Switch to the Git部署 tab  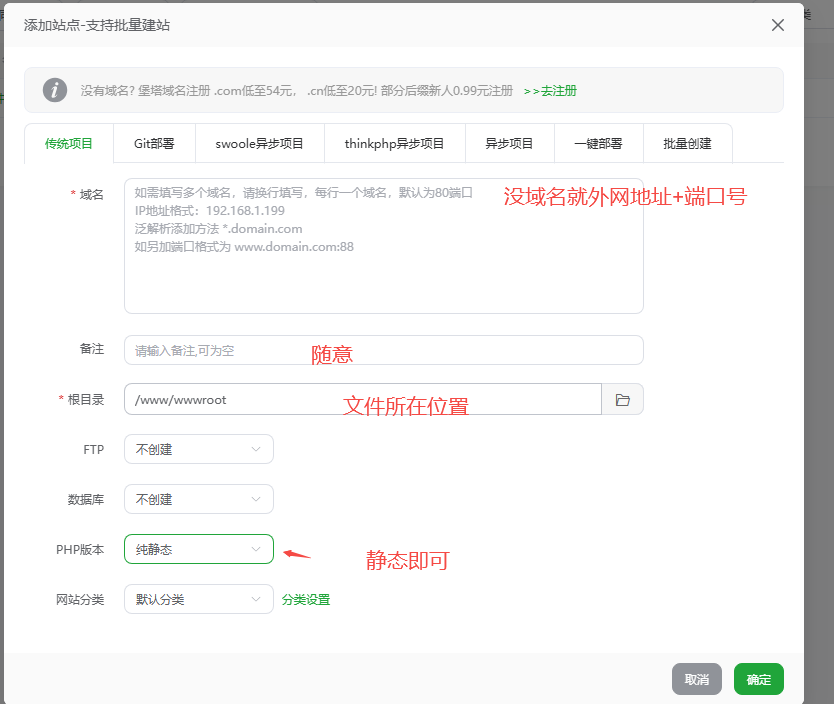pos(154,144)
